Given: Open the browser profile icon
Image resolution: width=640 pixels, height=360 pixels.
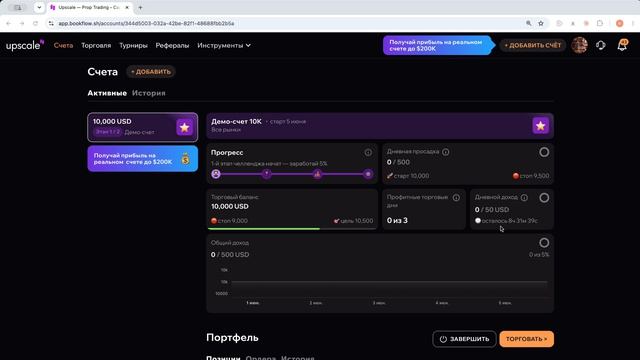Looking at the screenshot, I should (620, 24).
